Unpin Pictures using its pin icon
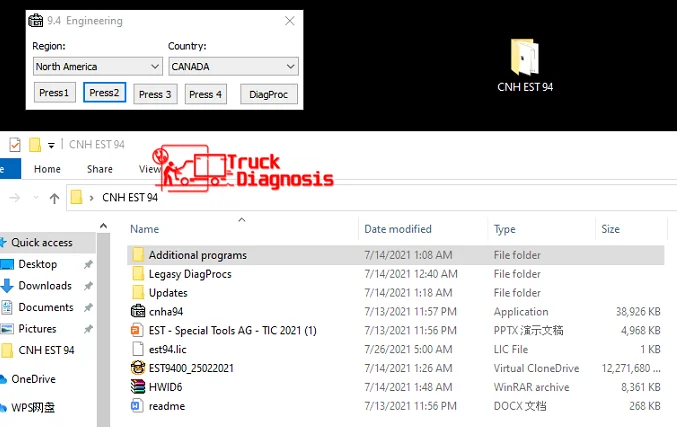The height and width of the screenshot is (427, 677). click(89, 329)
